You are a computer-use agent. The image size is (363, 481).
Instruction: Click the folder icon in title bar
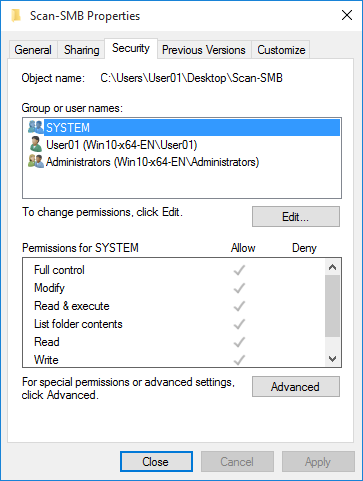16,15
